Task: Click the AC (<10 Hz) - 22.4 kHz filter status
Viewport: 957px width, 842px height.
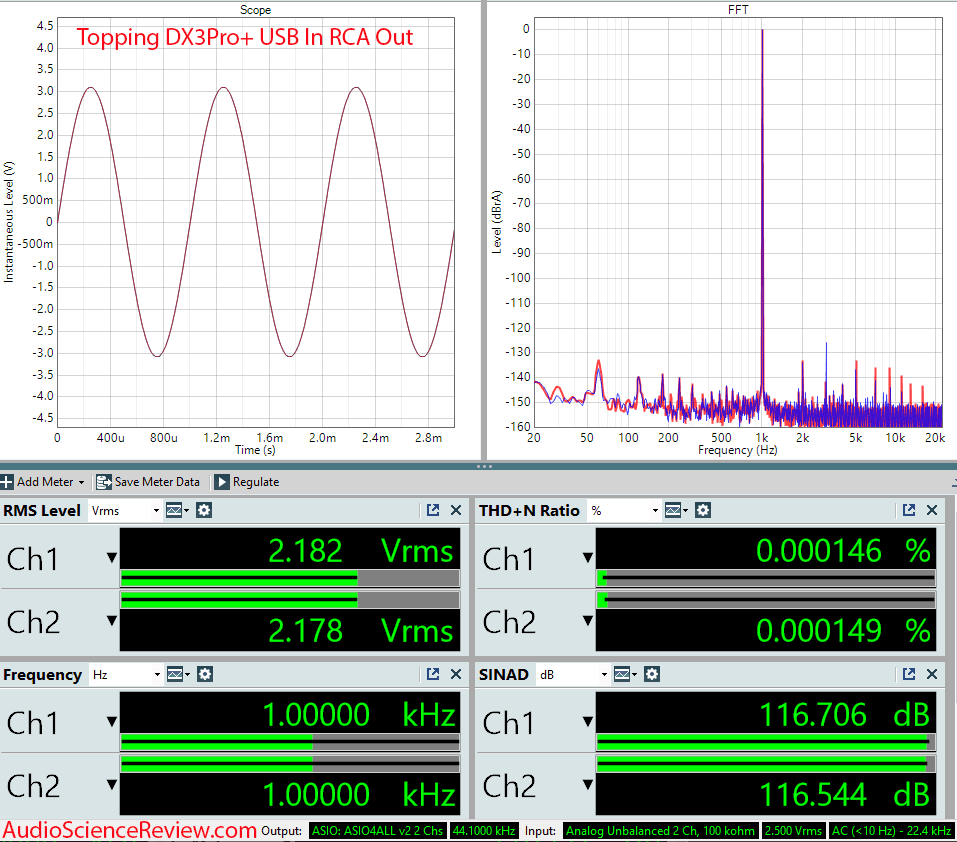Action: 892,831
